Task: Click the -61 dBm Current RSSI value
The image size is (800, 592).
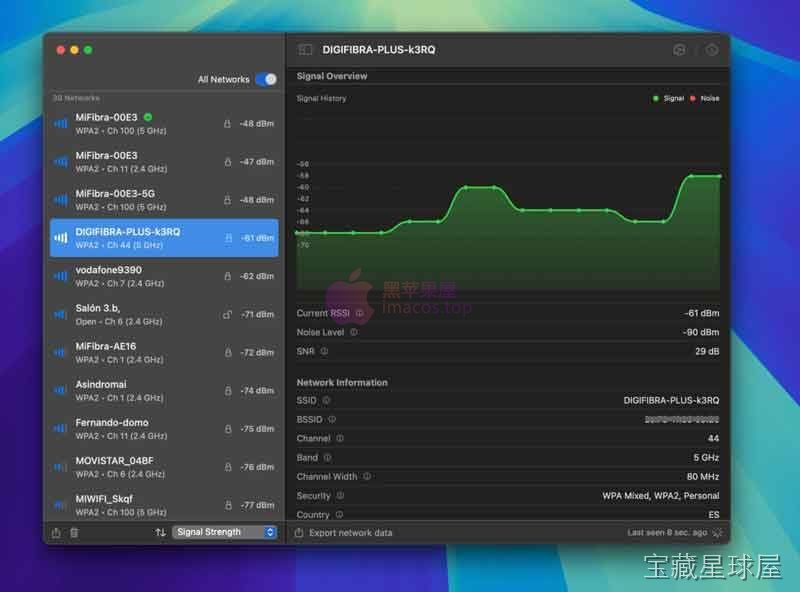Action: tap(702, 313)
